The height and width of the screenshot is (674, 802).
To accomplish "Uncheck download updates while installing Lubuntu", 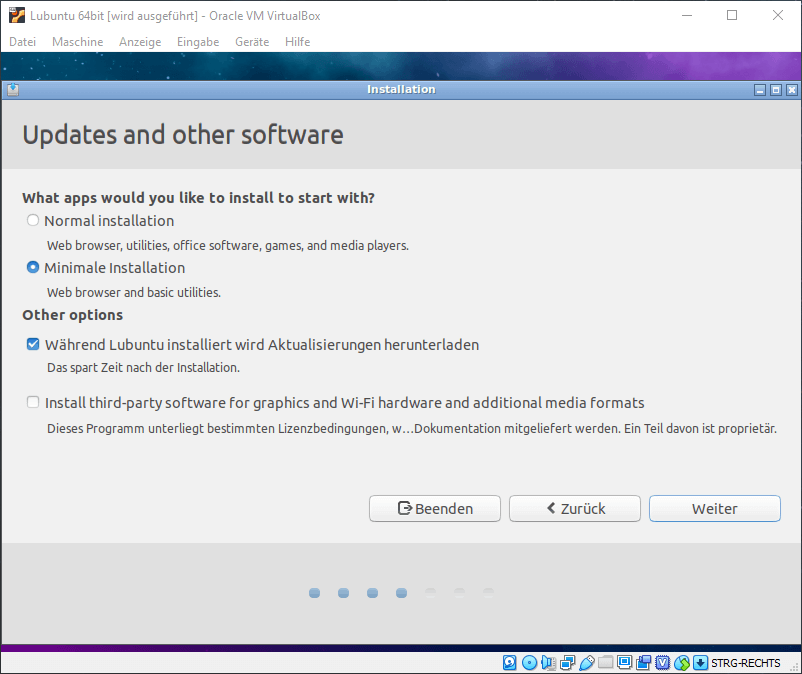I will [33, 344].
